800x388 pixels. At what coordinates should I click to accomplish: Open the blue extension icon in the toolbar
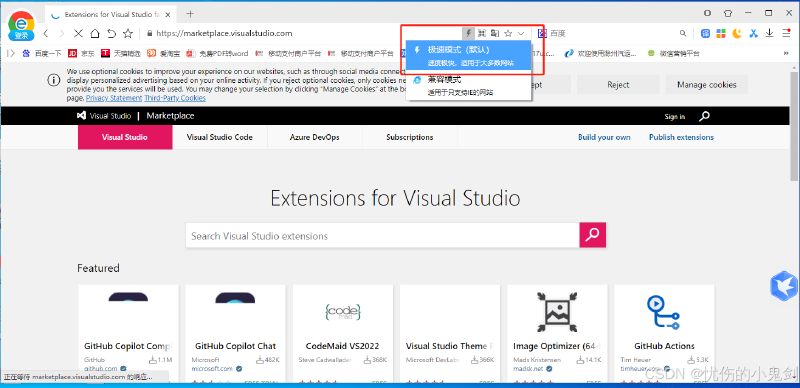coord(706,33)
